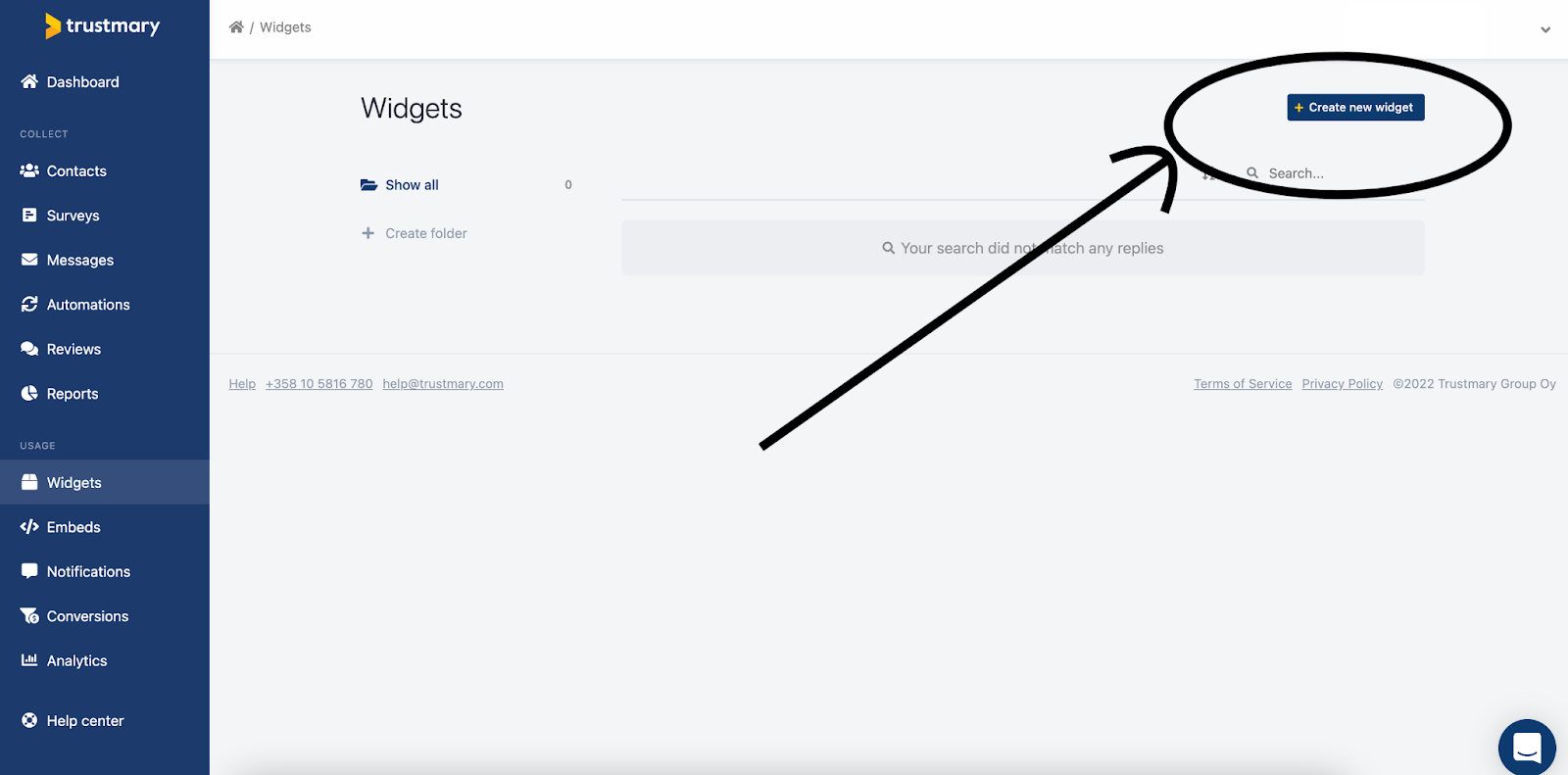
Task: Click the phone number link
Action: coord(318,384)
